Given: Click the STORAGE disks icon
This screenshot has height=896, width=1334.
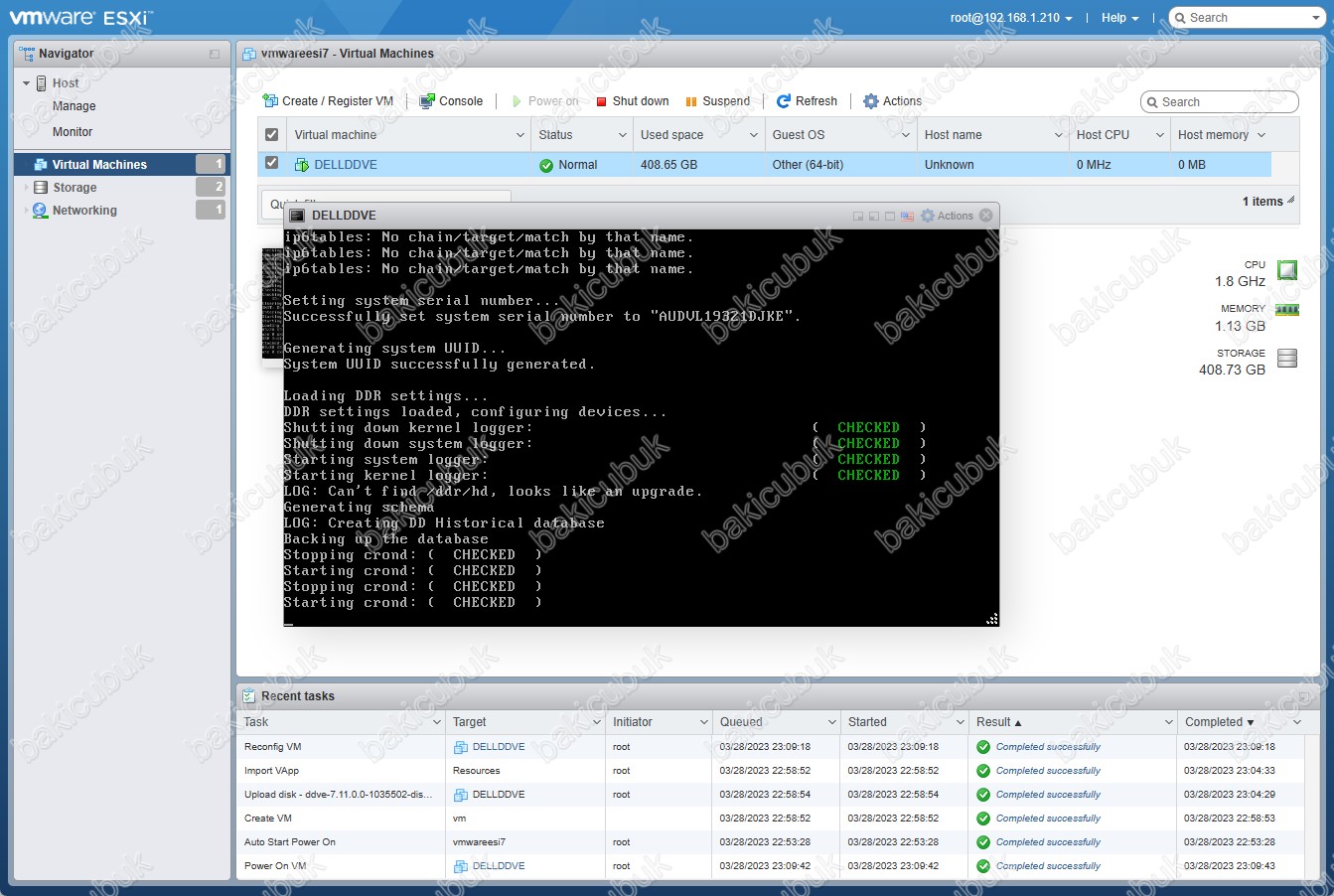Looking at the screenshot, I should 1287,359.
